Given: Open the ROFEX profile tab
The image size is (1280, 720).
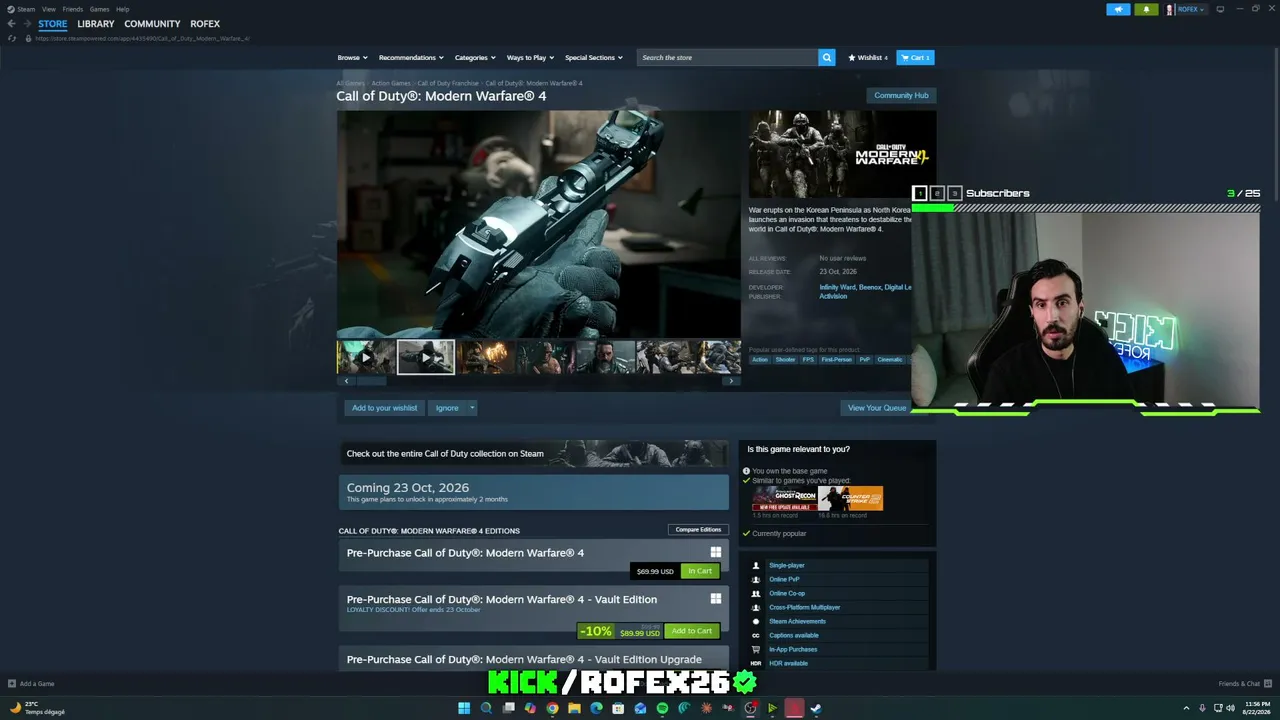Looking at the screenshot, I should [205, 24].
